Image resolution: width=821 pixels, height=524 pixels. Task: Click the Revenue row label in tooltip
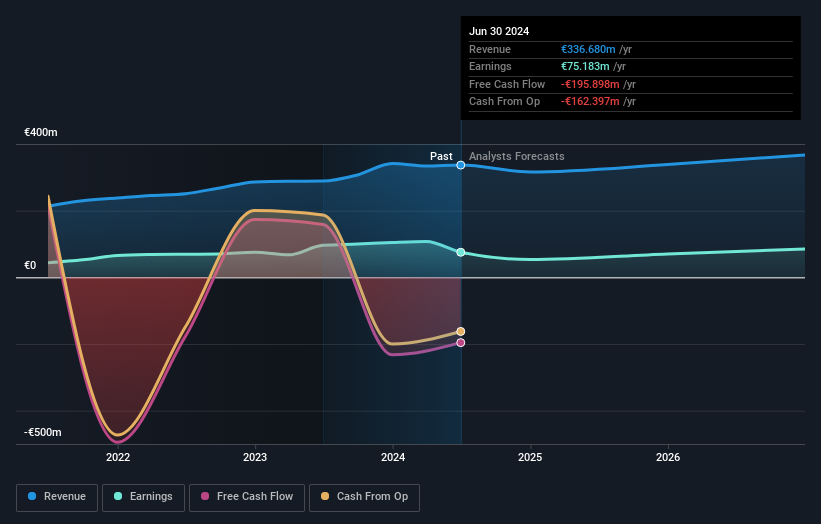490,49
